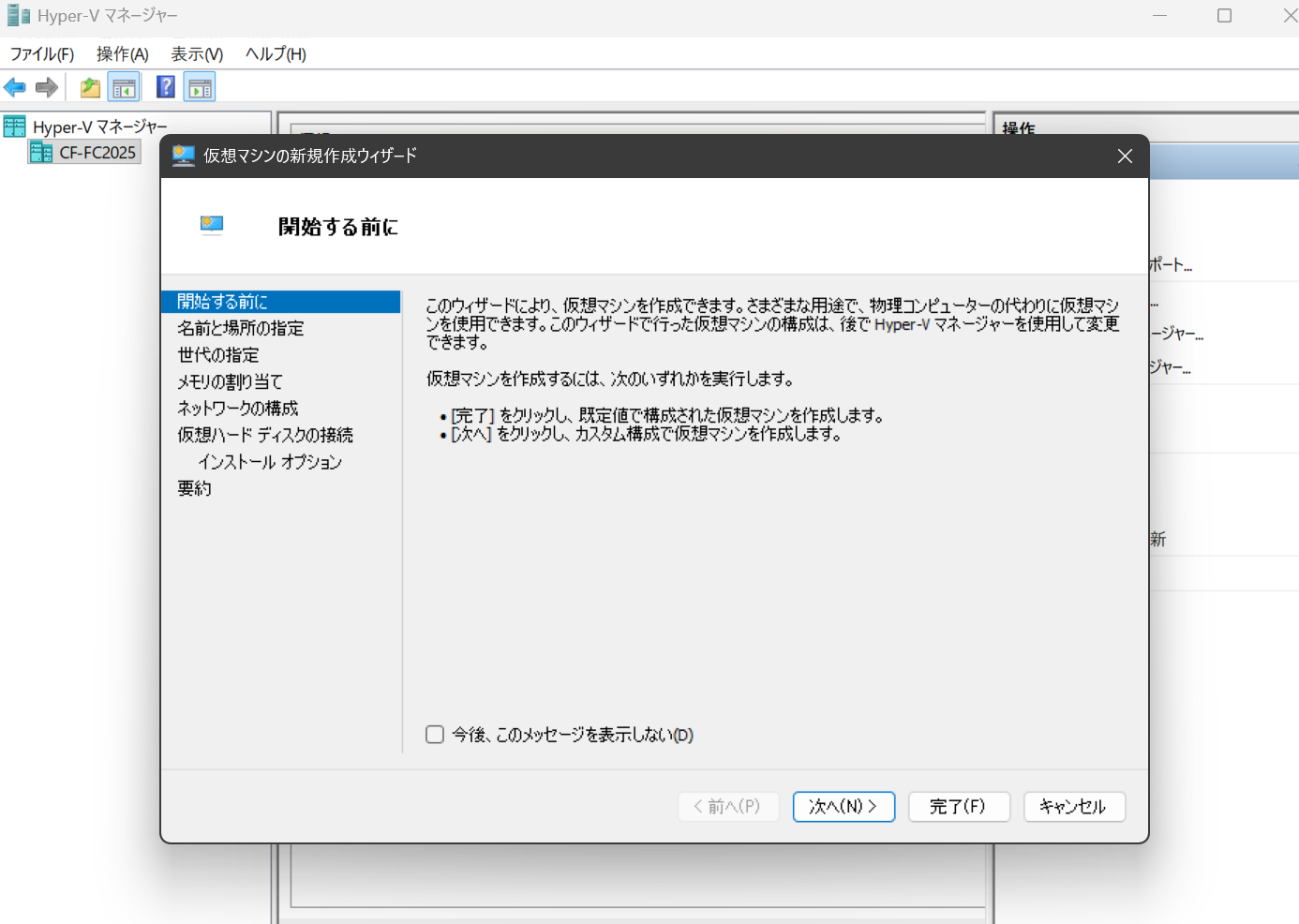The height and width of the screenshot is (924, 1299).
Task: Click the 次へ(N) button
Action: 844,807
